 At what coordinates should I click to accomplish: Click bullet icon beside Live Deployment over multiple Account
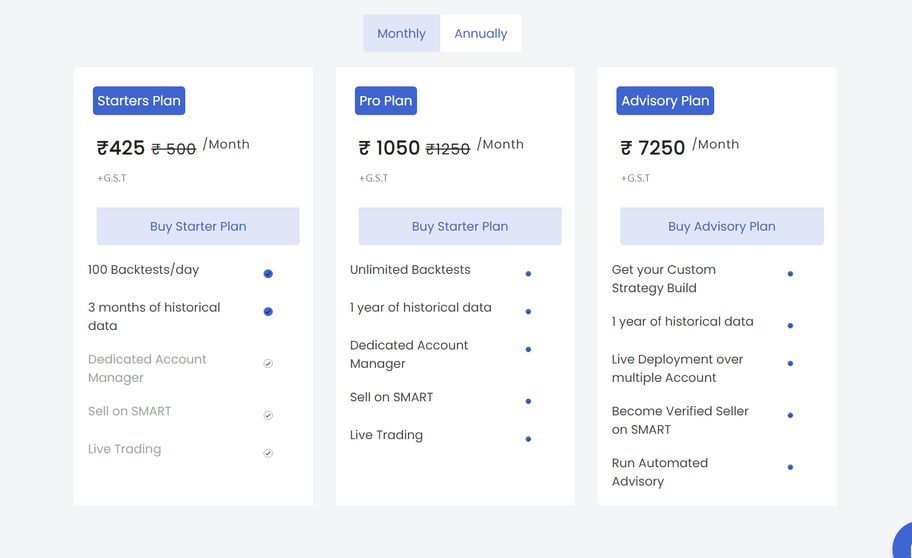790,363
